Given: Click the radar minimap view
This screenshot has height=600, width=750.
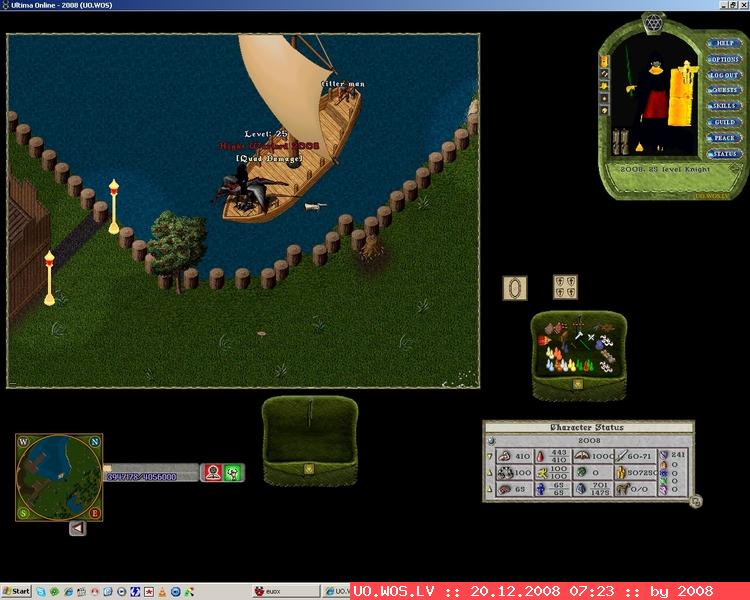Looking at the screenshot, I should 59,478.
